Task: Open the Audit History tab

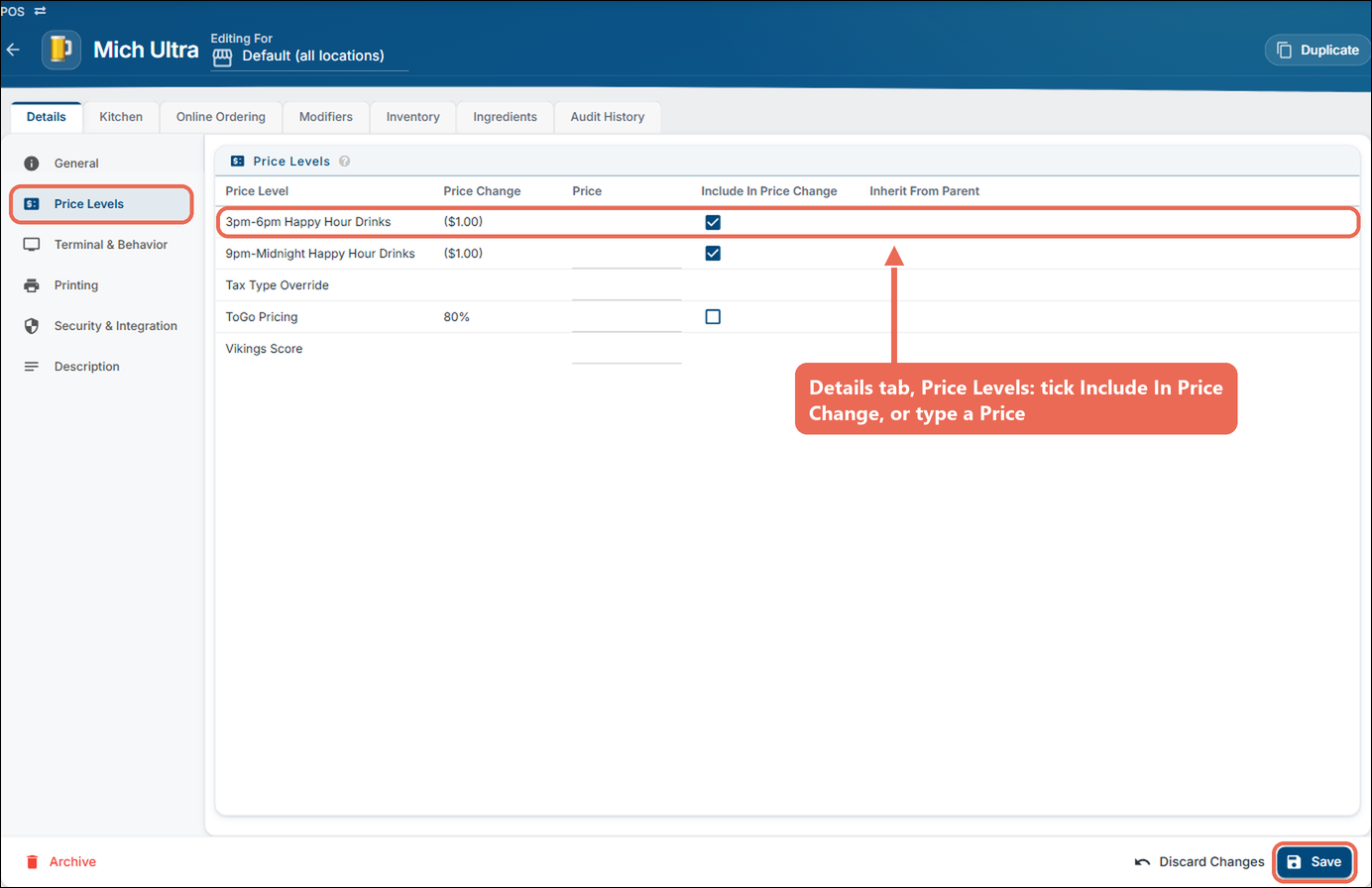Action: [608, 117]
